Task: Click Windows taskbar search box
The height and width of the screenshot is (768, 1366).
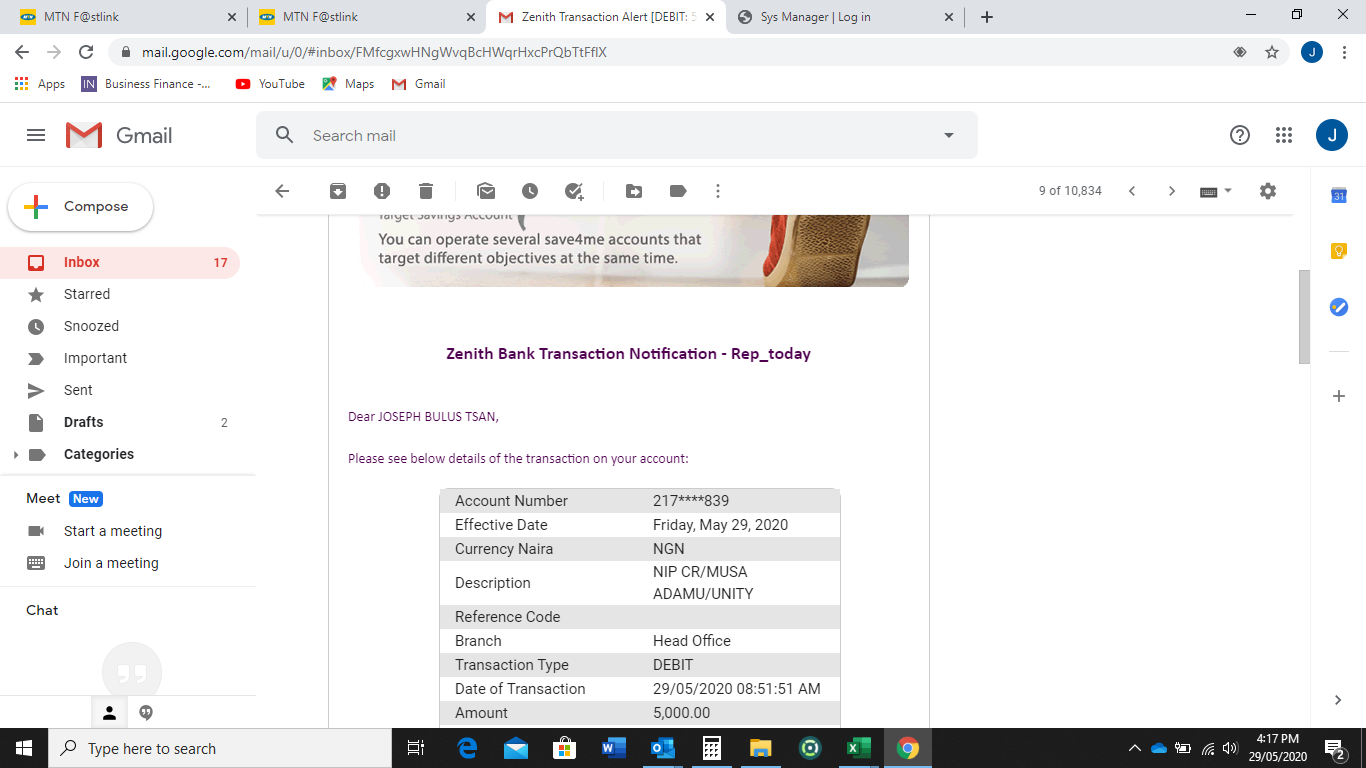Action: [x=219, y=748]
